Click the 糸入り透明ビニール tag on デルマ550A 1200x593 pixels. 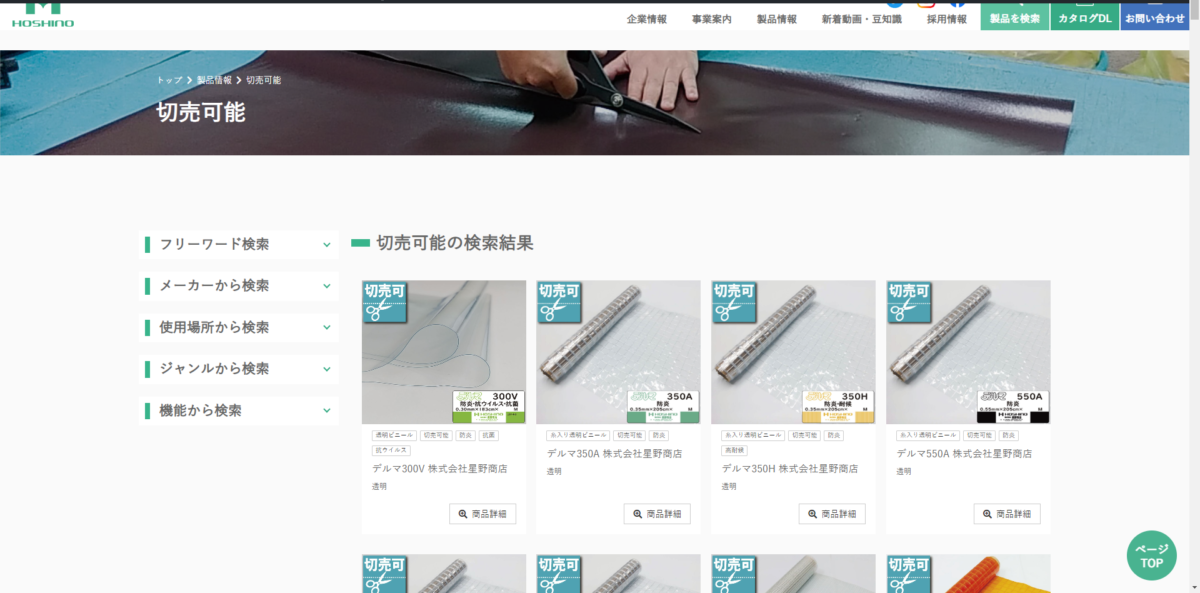[x=928, y=436]
